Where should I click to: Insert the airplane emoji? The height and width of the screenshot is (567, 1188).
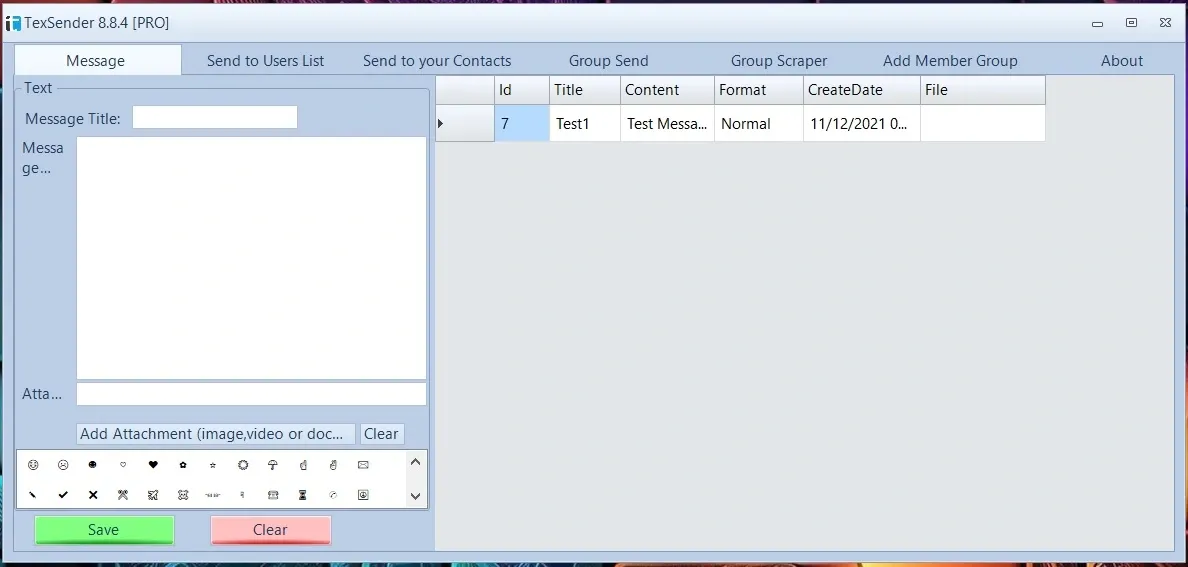pyautogui.click(x=153, y=495)
